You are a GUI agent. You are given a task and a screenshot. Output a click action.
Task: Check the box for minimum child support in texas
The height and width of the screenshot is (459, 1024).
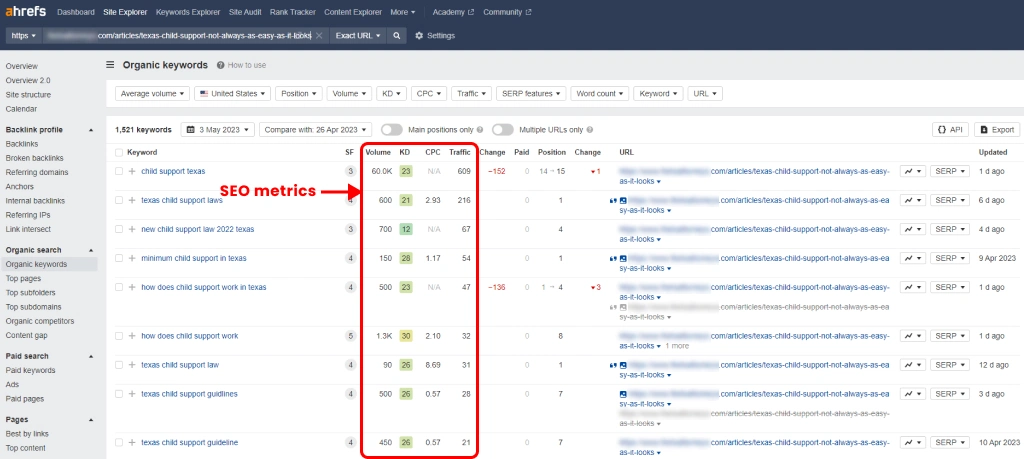click(x=119, y=258)
